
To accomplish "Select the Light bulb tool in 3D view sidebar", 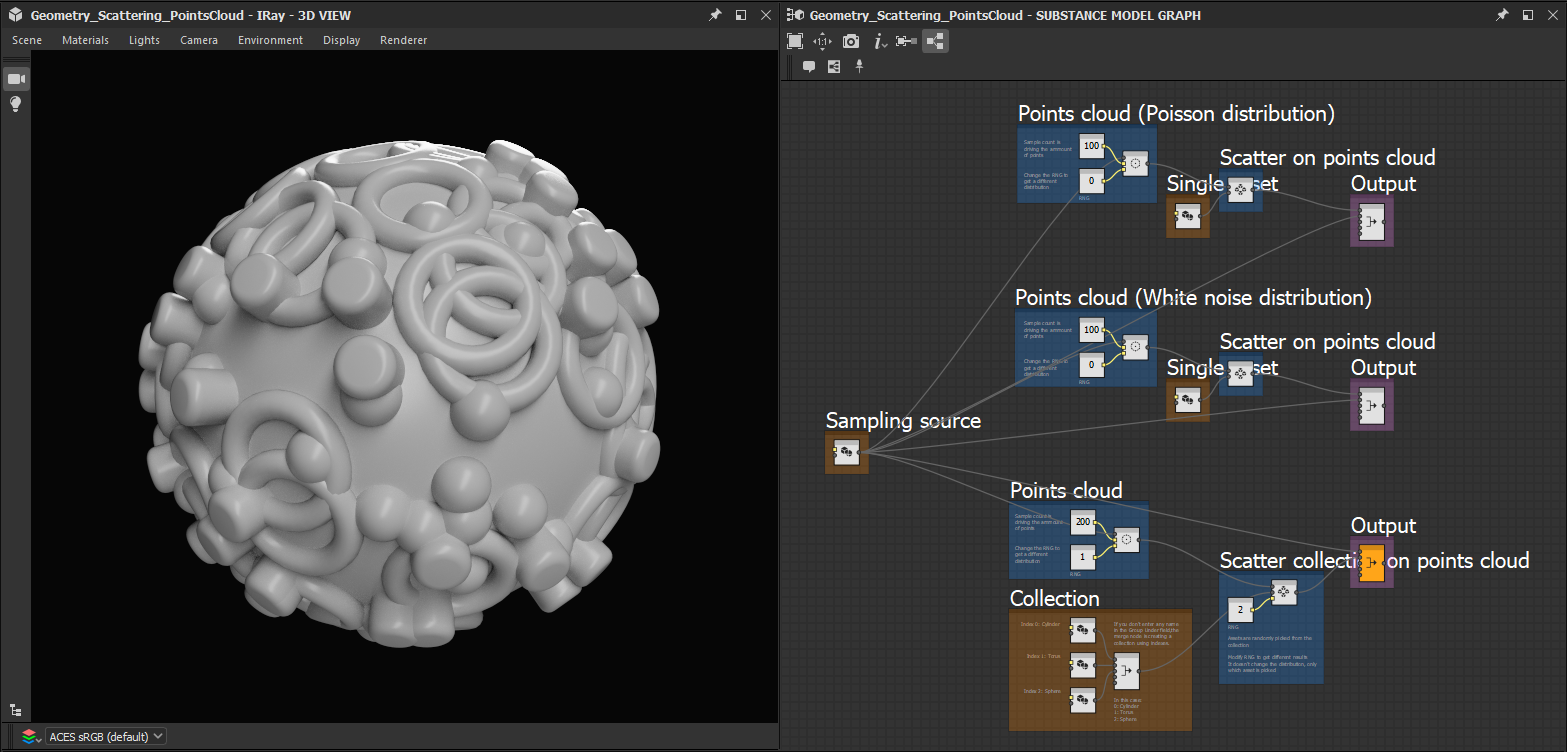I will click(x=15, y=103).
